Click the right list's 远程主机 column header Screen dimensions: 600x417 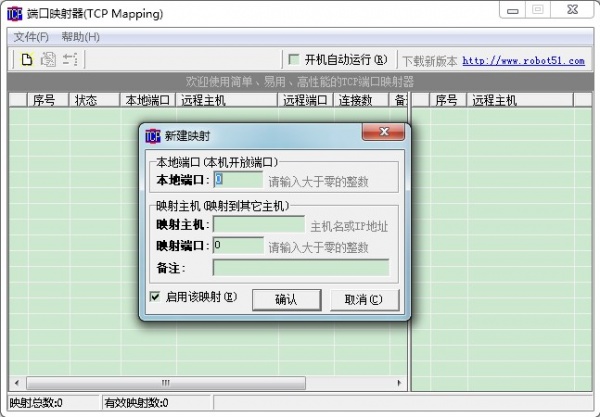[x=520, y=100]
